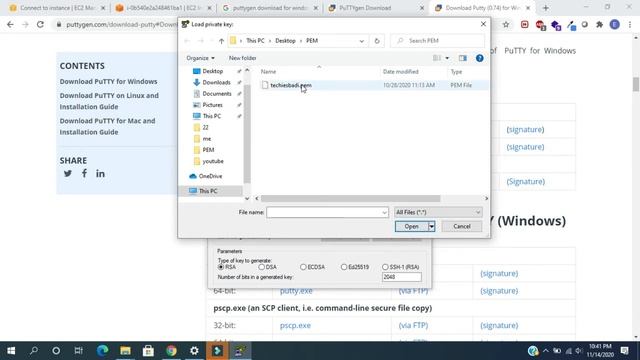Open Windows Start menu

tap(11, 351)
